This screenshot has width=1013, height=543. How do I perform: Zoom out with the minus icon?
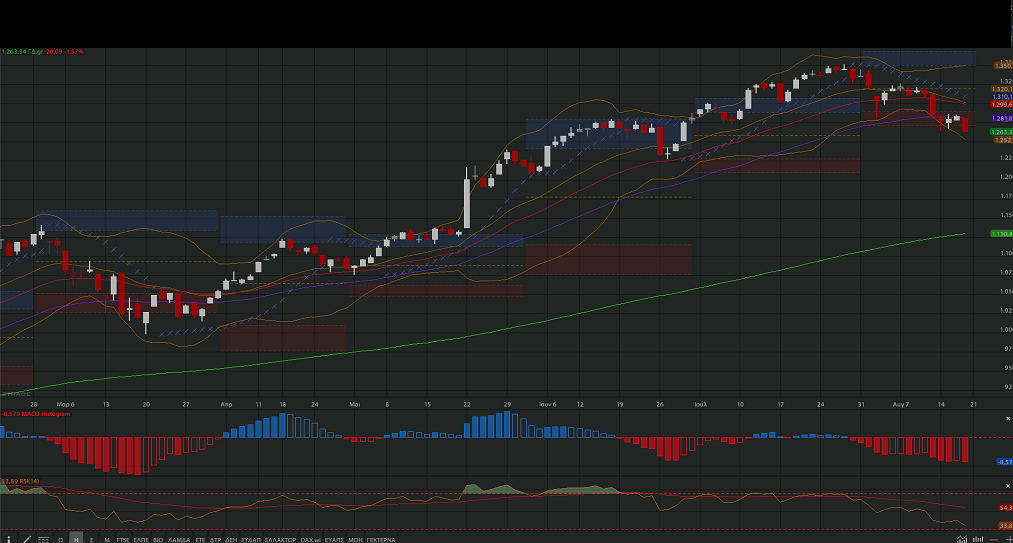(994, 540)
